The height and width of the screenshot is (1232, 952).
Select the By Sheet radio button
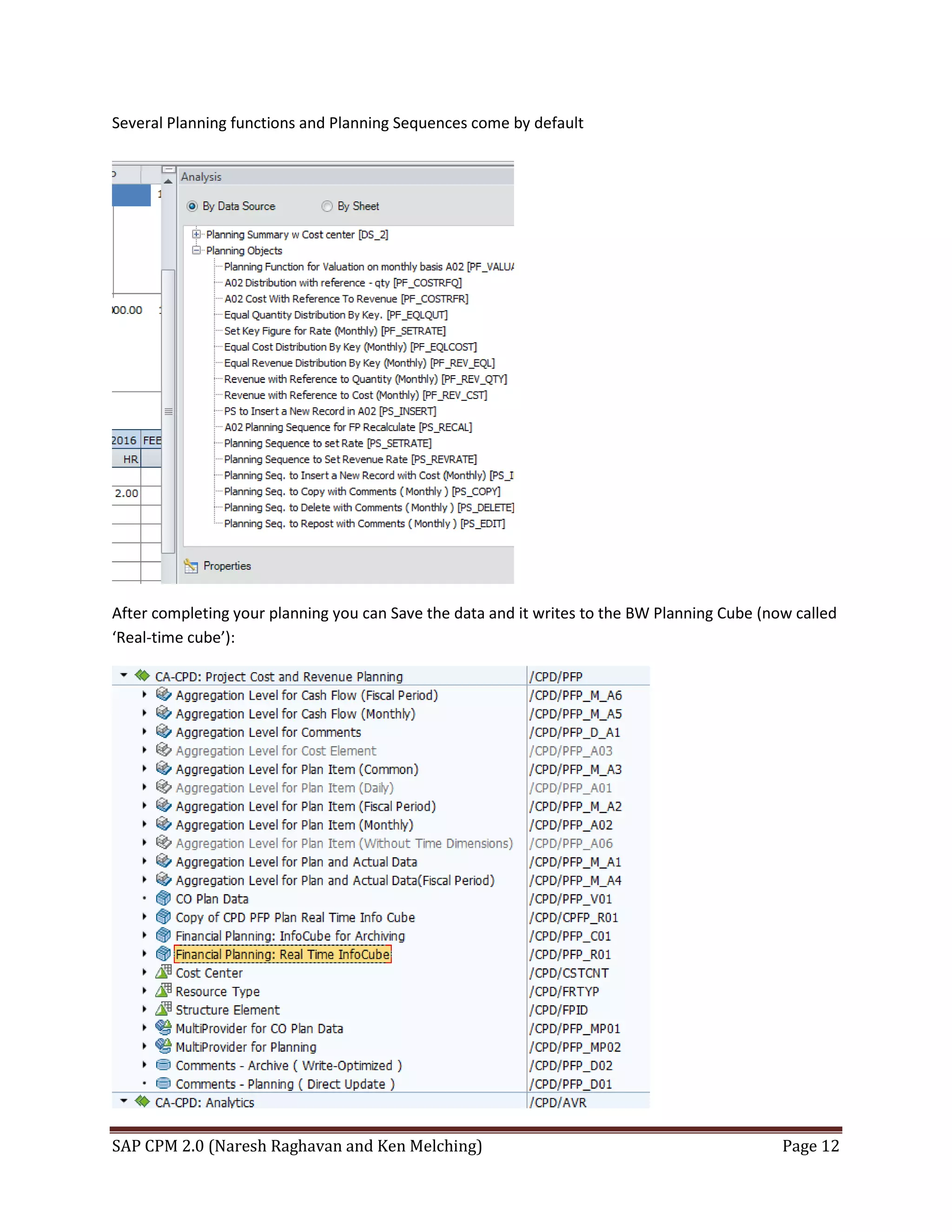point(326,206)
